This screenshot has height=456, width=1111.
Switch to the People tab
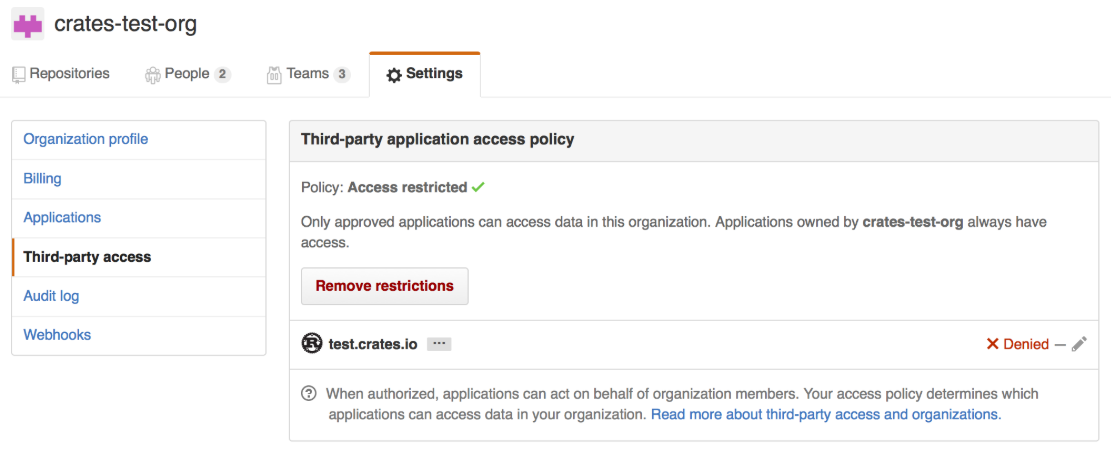coord(187,74)
